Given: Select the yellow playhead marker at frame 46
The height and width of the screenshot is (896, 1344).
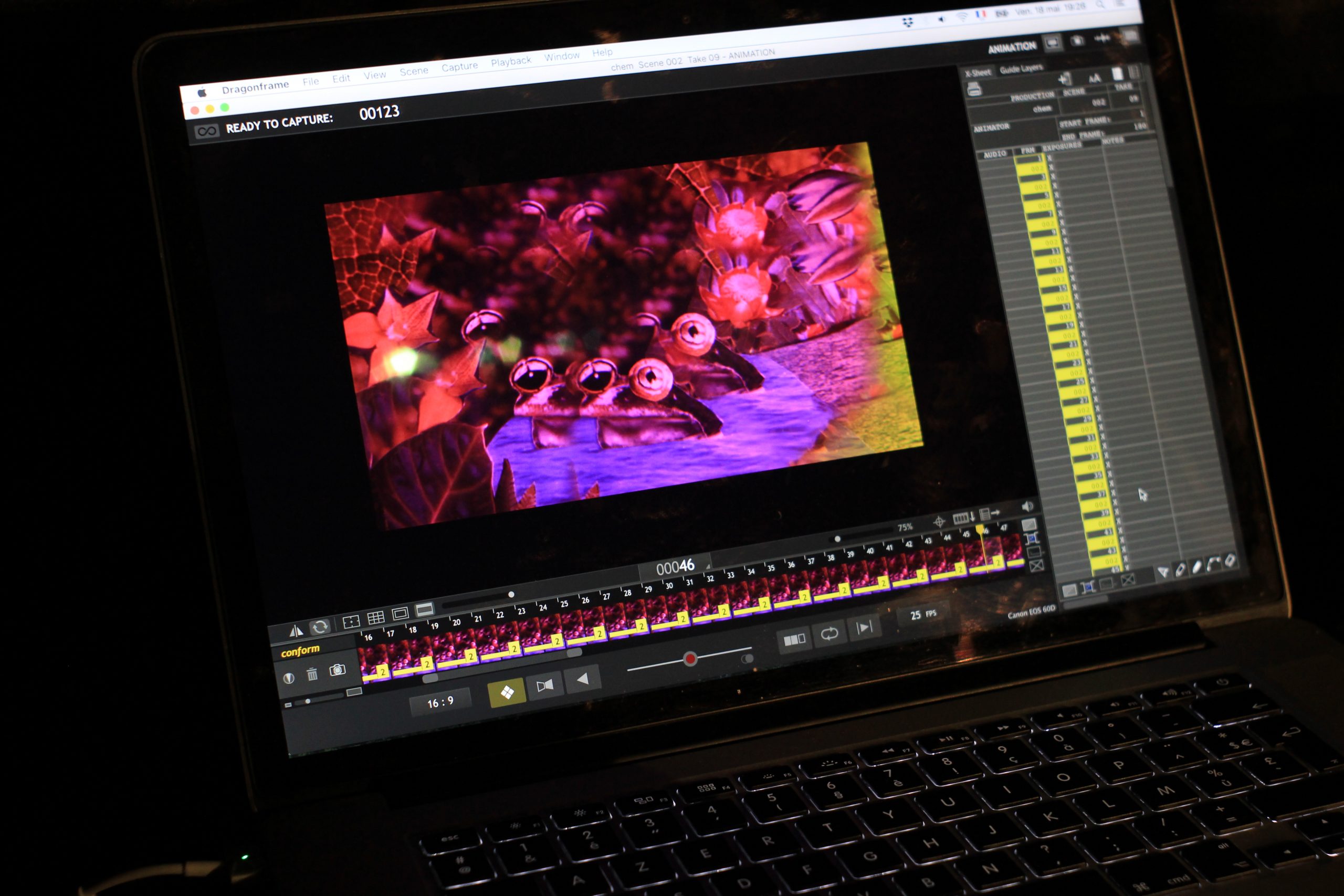Looking at the screenshot, I should click(x=981, y=529).
